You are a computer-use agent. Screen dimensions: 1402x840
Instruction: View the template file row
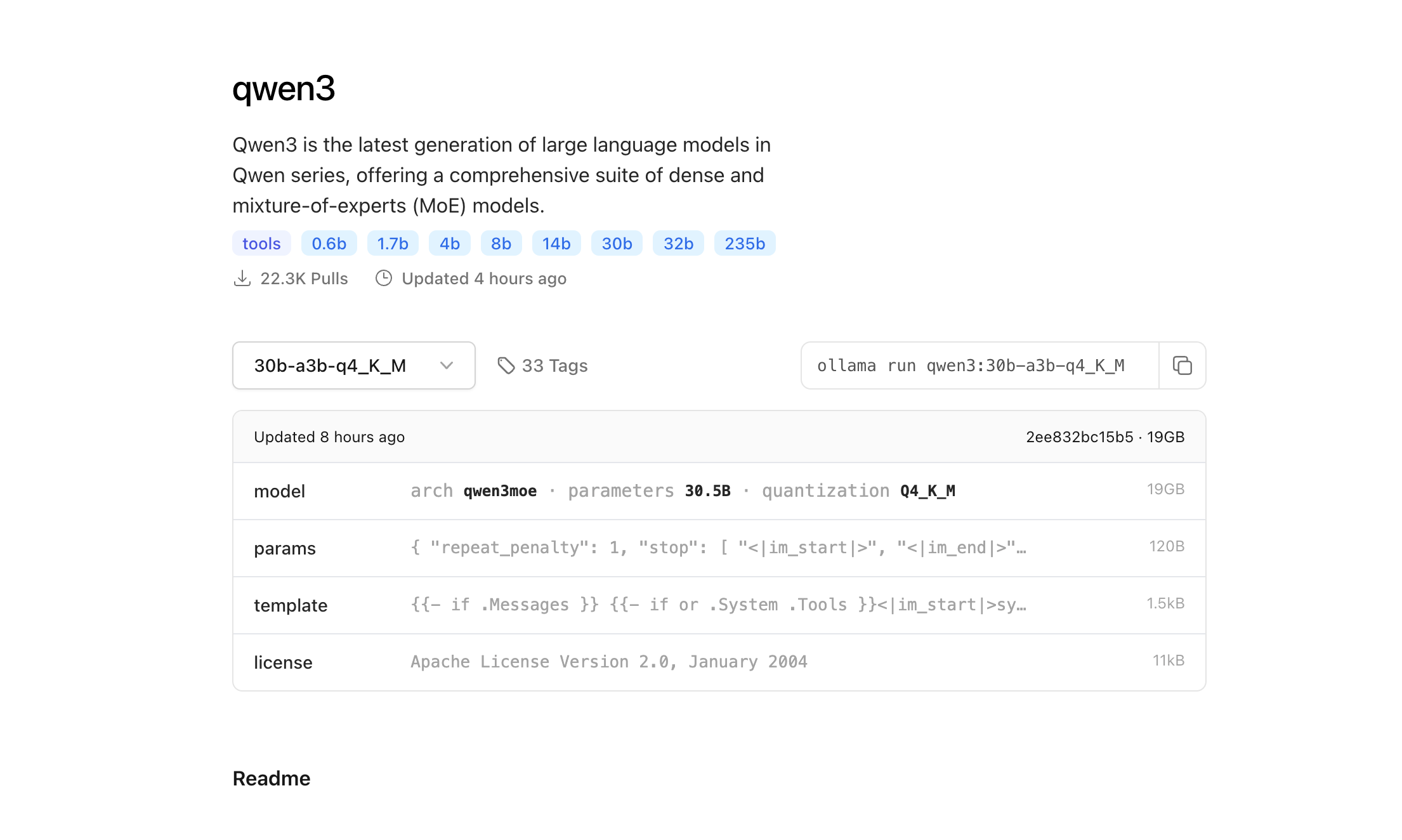click(x=719, y=605)
